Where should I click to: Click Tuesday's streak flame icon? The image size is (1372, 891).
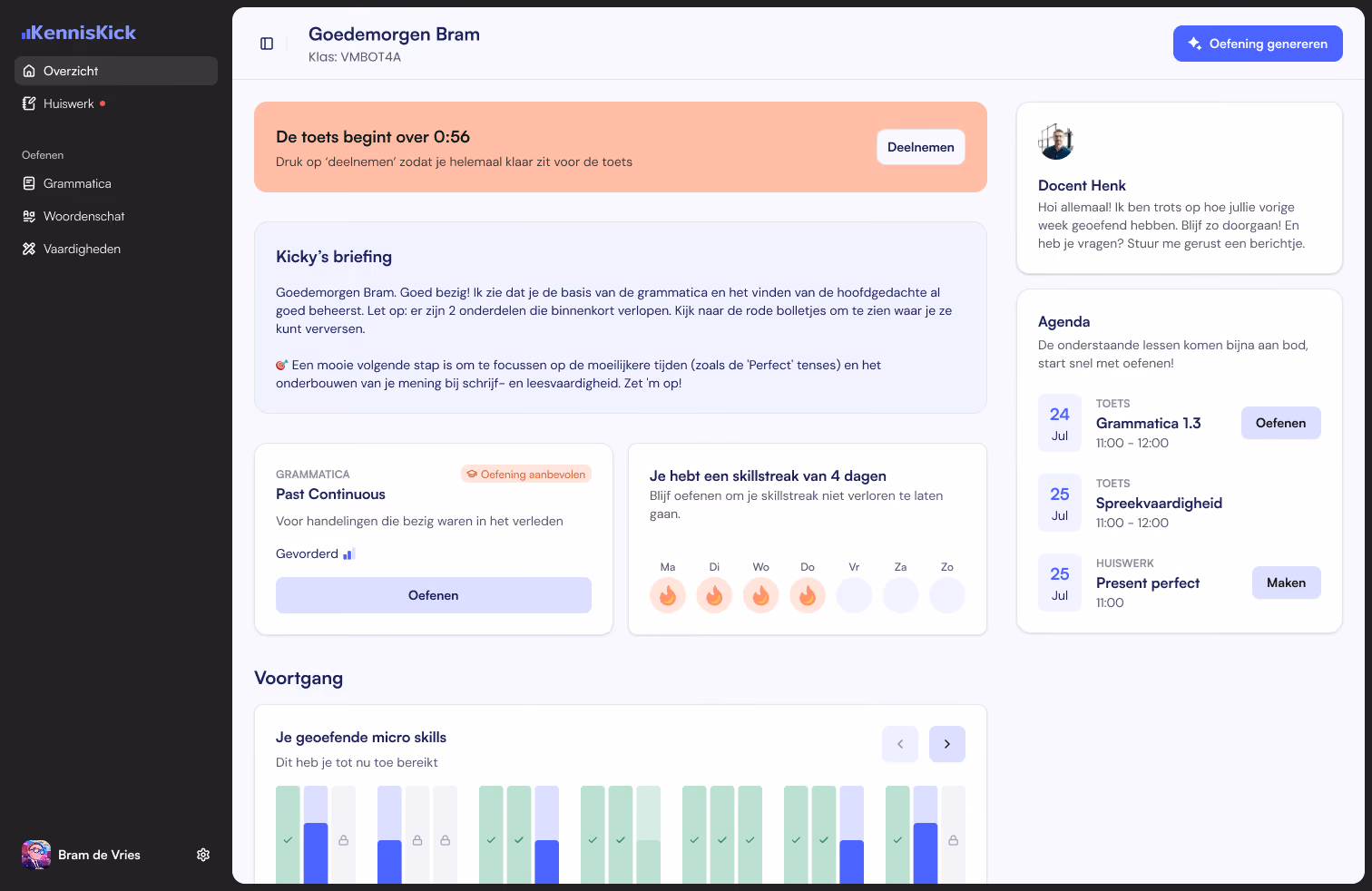(x=714, y=595)
